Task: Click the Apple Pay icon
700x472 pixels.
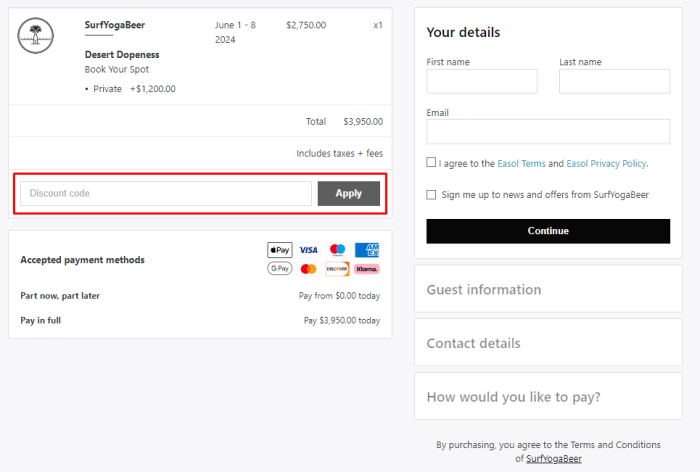Action: click(280, 250)
